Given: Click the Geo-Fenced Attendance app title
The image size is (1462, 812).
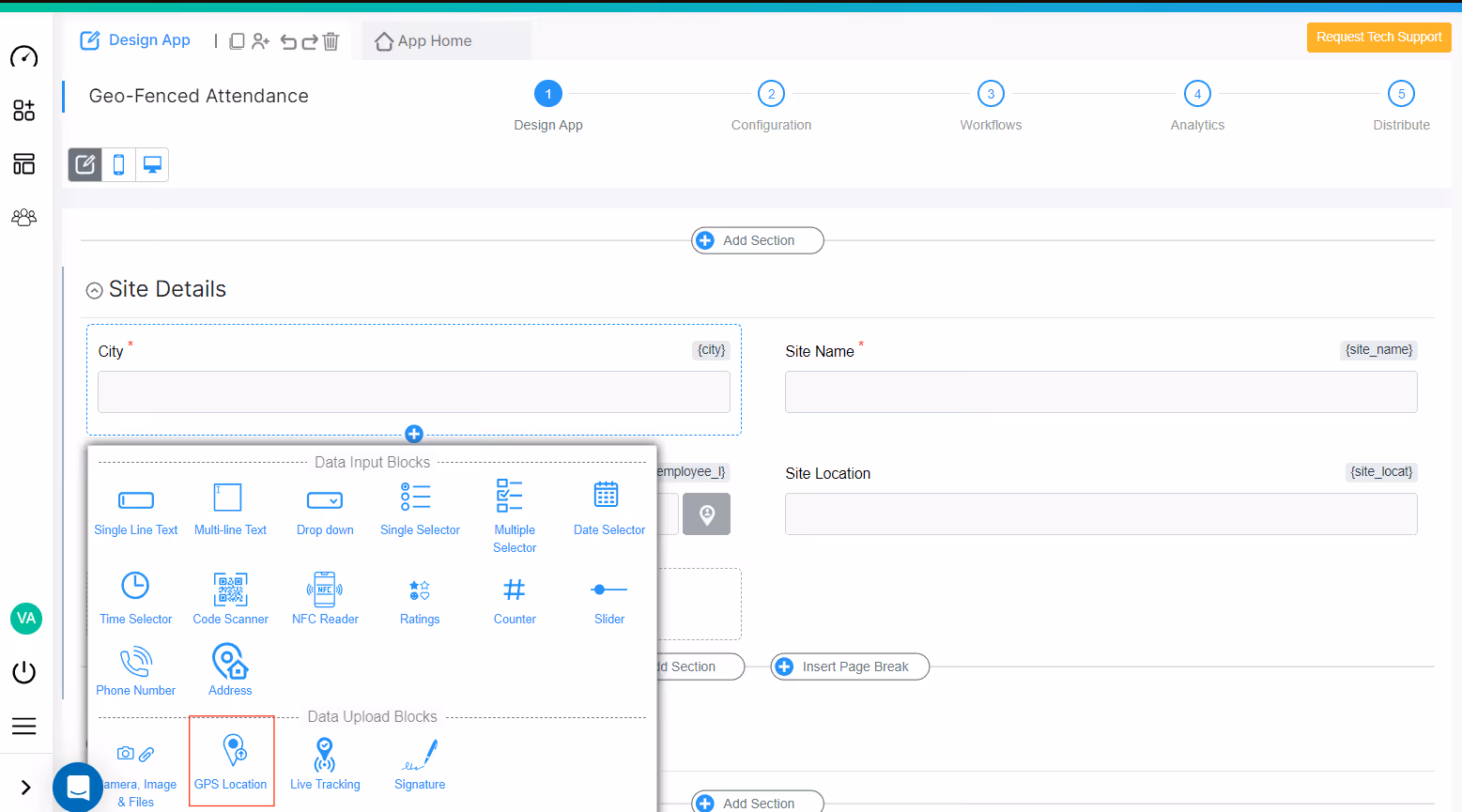Looking at the screenshot, I should pyautogui.click(x=199, y=96).
